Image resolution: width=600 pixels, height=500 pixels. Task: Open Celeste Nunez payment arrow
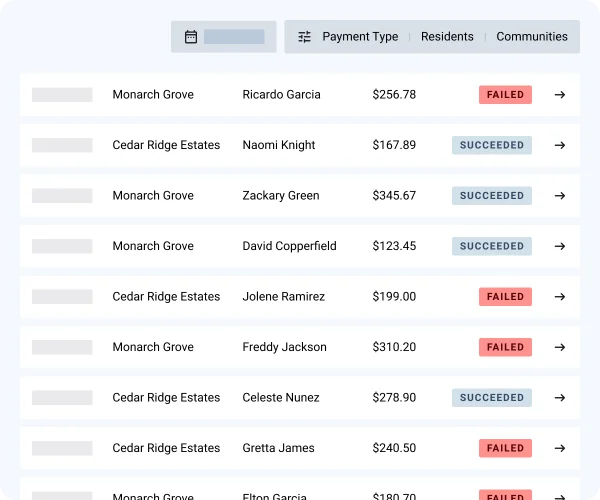coord(560,398)
